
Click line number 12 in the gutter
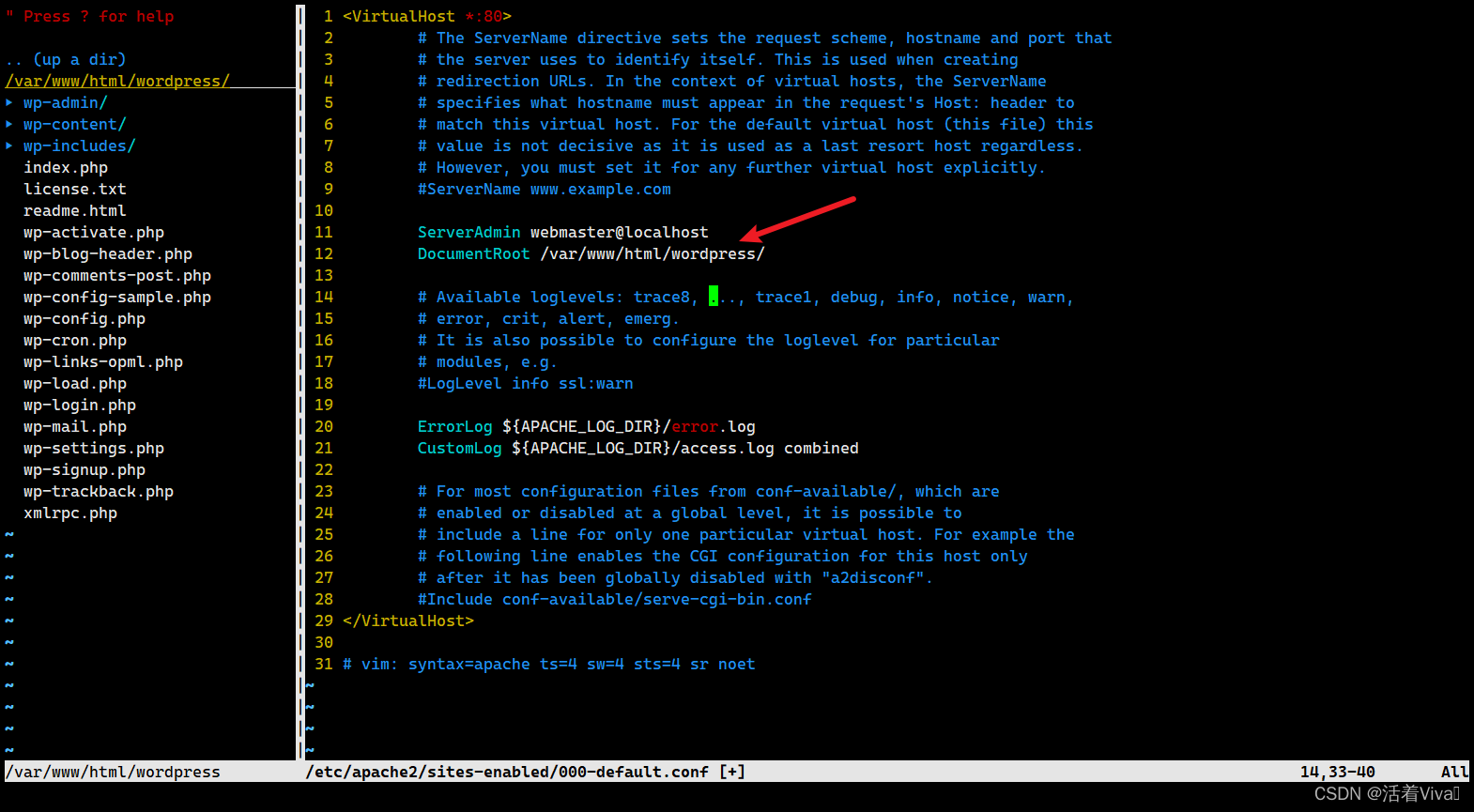click(x=324, y=253)
